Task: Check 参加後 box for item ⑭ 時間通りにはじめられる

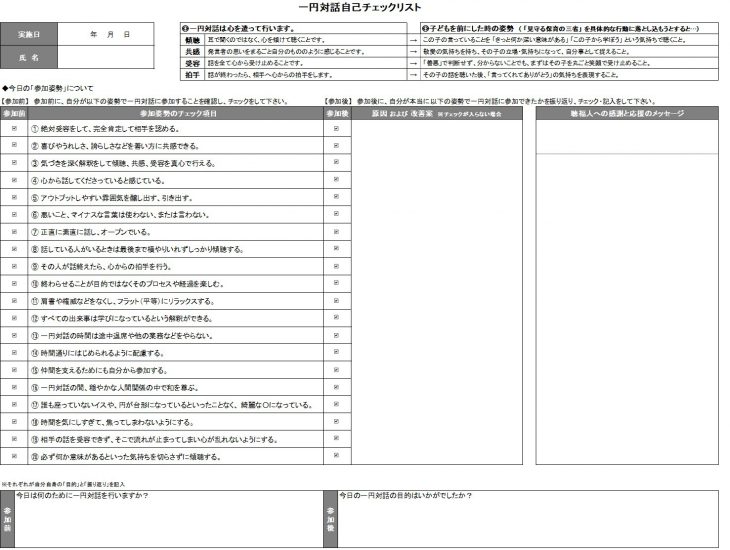Action: (x=337, y=352)
